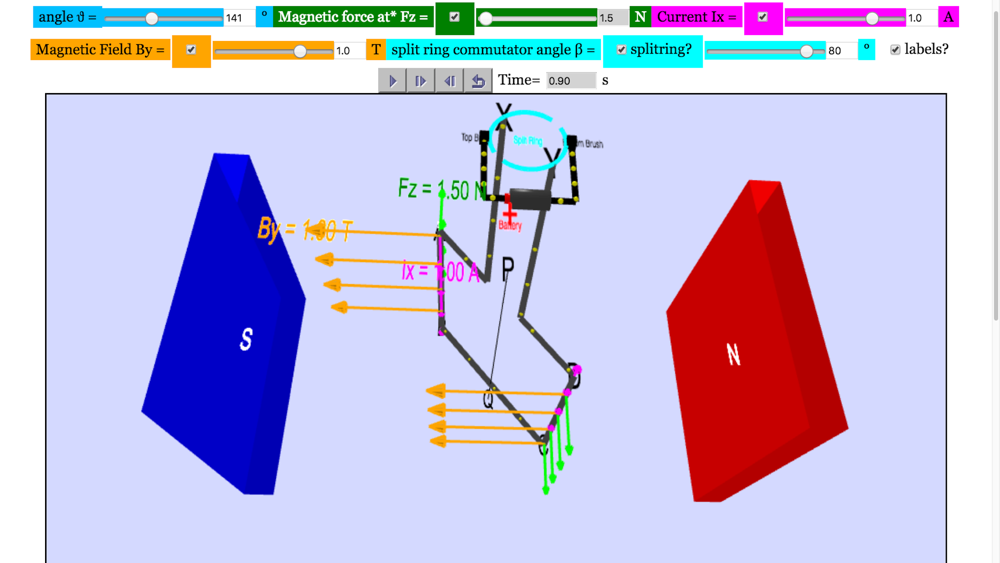This screenshot has height=563, width=1000.
Task: Click the cyan commutator angle slider
Action: [x=765, y=51]
